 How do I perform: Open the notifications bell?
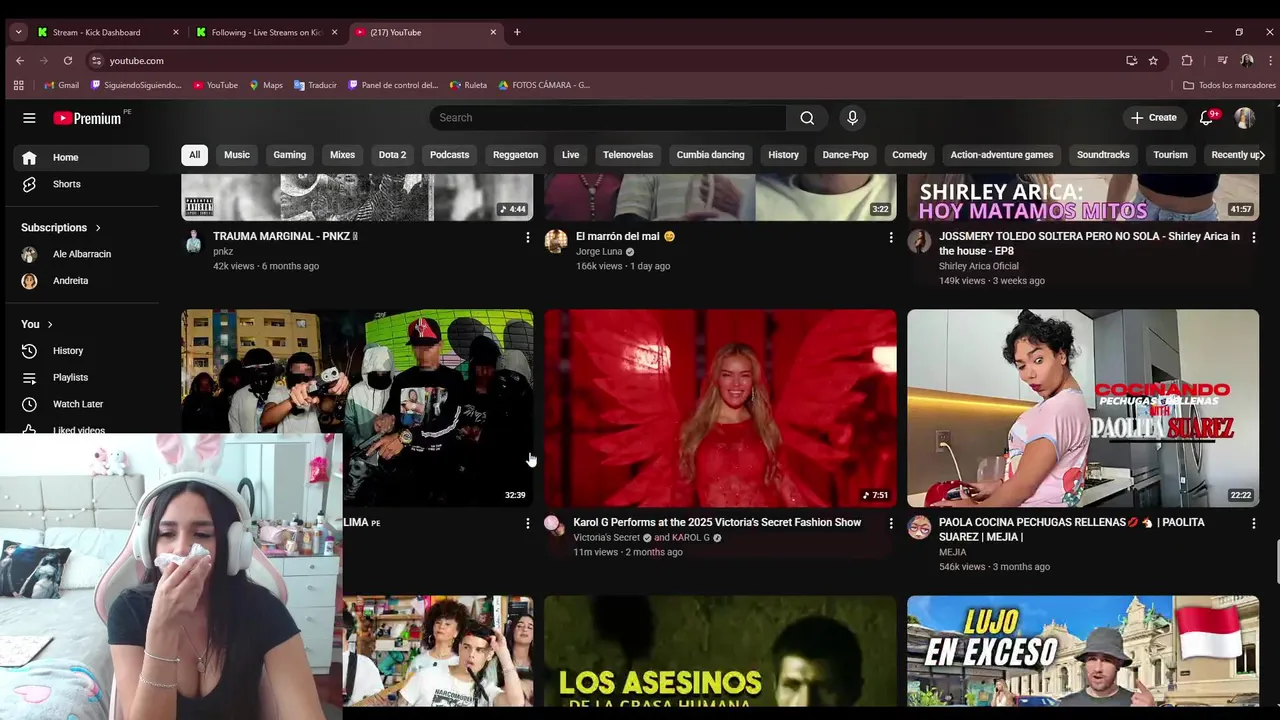point(1207,118)
